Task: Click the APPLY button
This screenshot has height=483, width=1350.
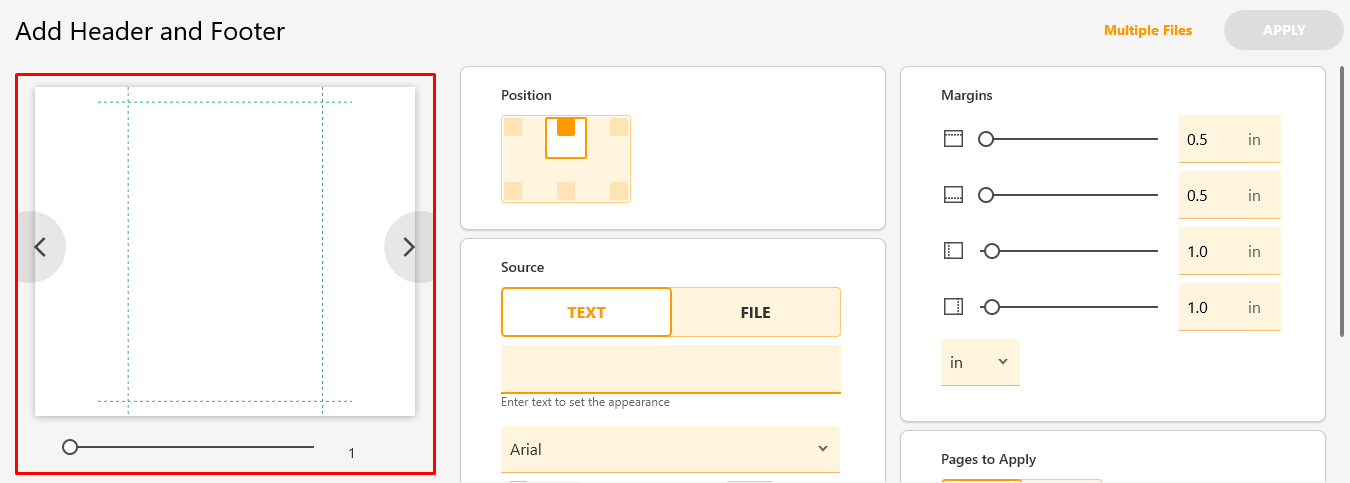Action: (1284, 30)
